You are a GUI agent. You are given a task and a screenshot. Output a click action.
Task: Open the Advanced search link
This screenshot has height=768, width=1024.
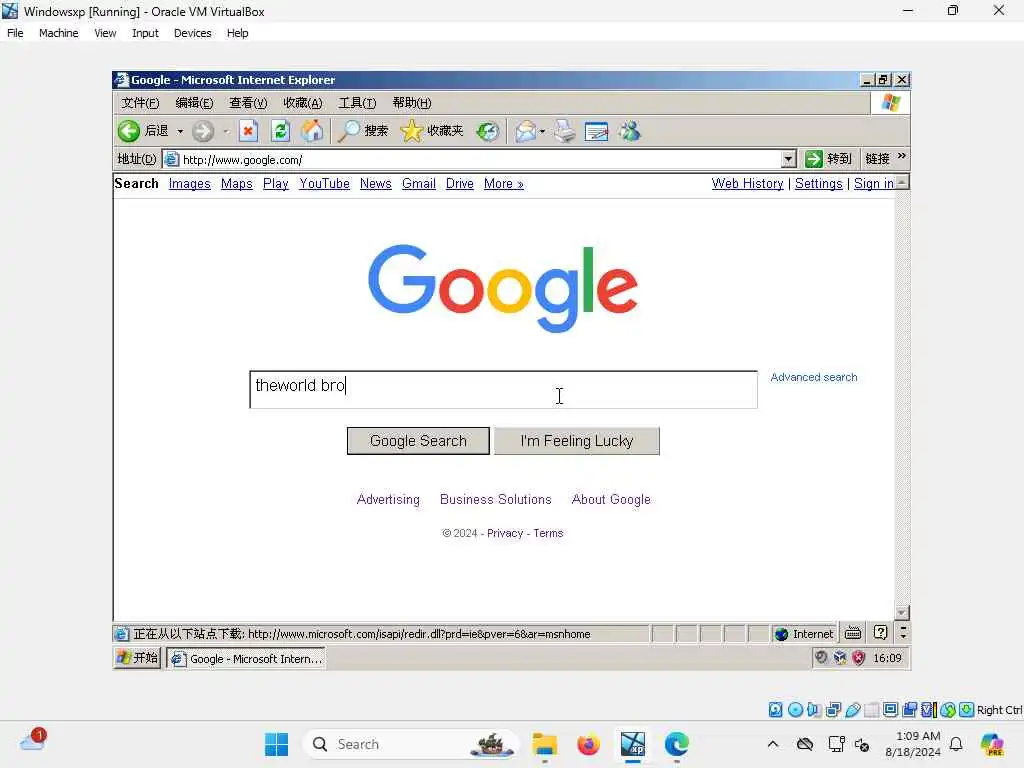click(814, 377)
